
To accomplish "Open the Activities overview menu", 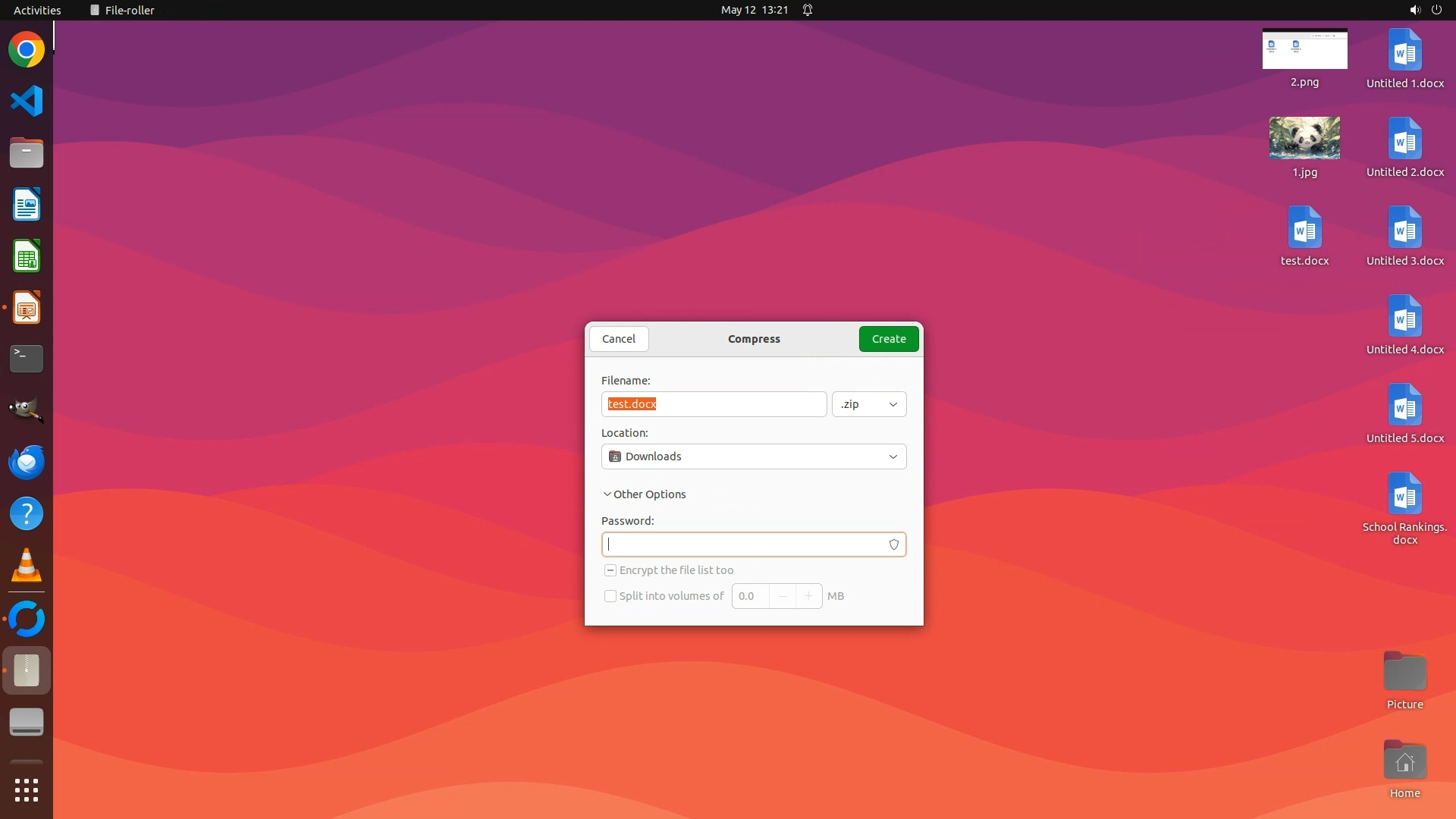I will coord(37,10).
